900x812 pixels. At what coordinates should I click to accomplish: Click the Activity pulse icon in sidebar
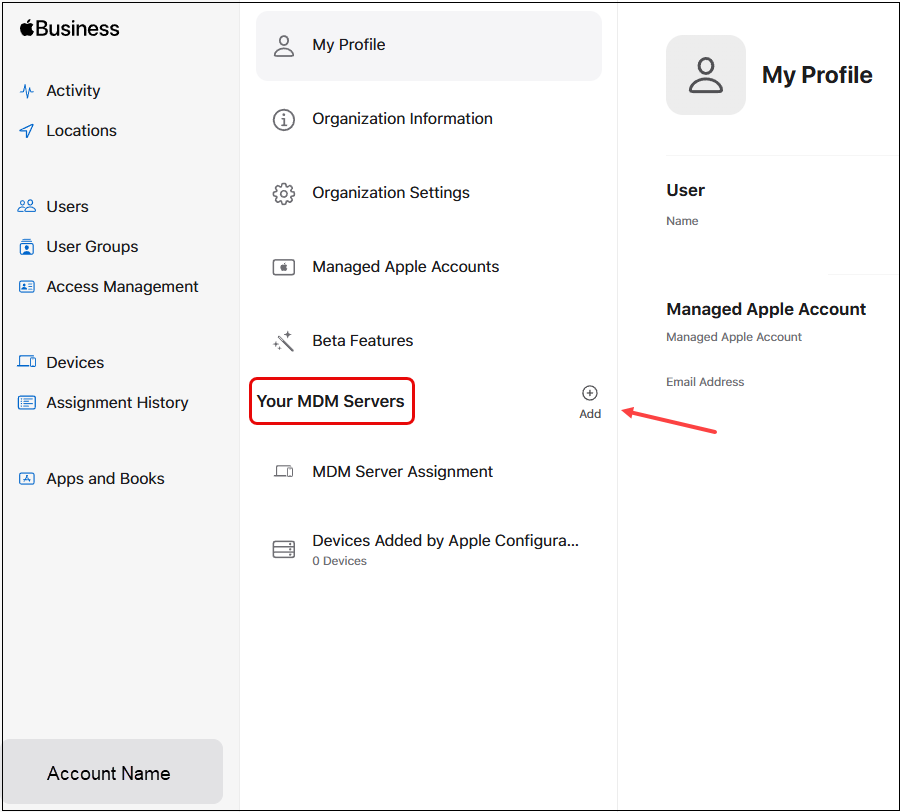27,91
